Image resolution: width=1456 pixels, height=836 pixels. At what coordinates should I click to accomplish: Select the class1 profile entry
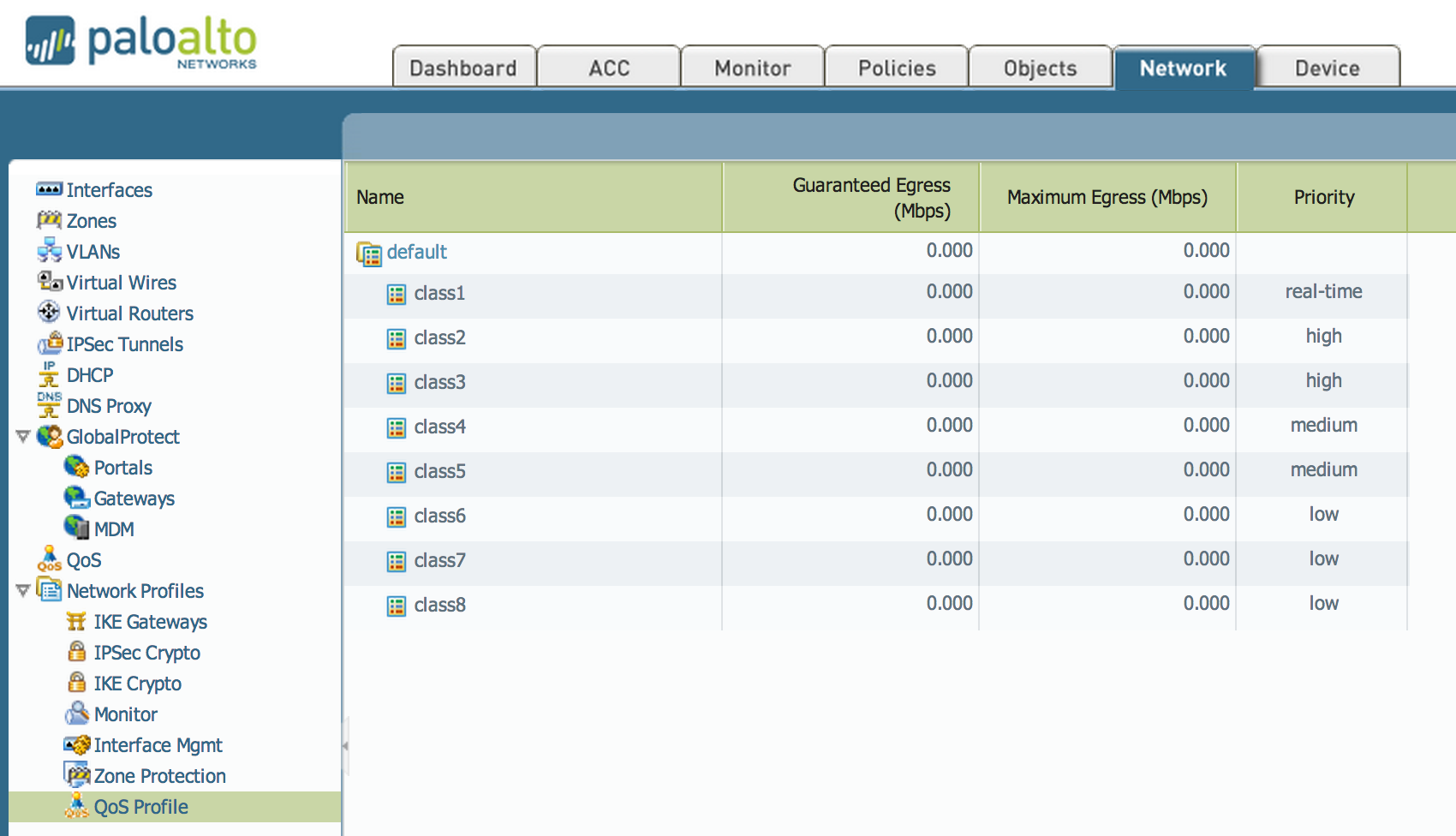(x=440, y=293)
